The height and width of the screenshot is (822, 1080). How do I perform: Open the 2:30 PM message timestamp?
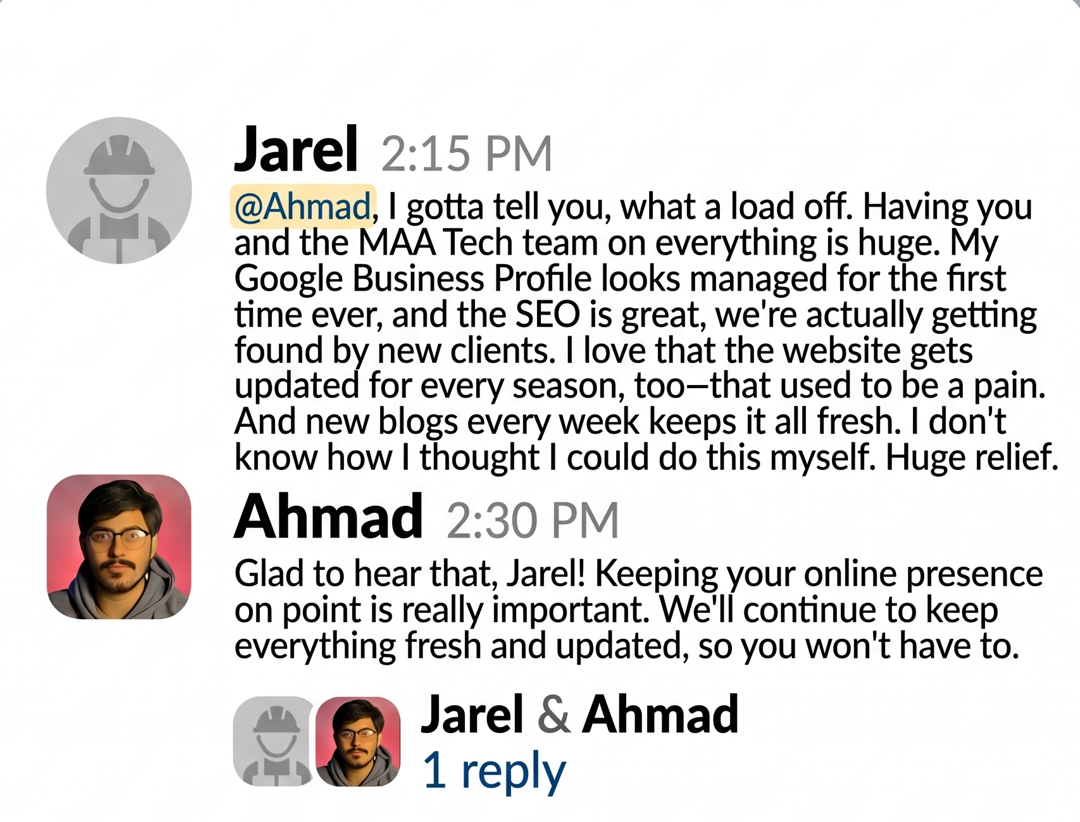click(x=532, y=520)
